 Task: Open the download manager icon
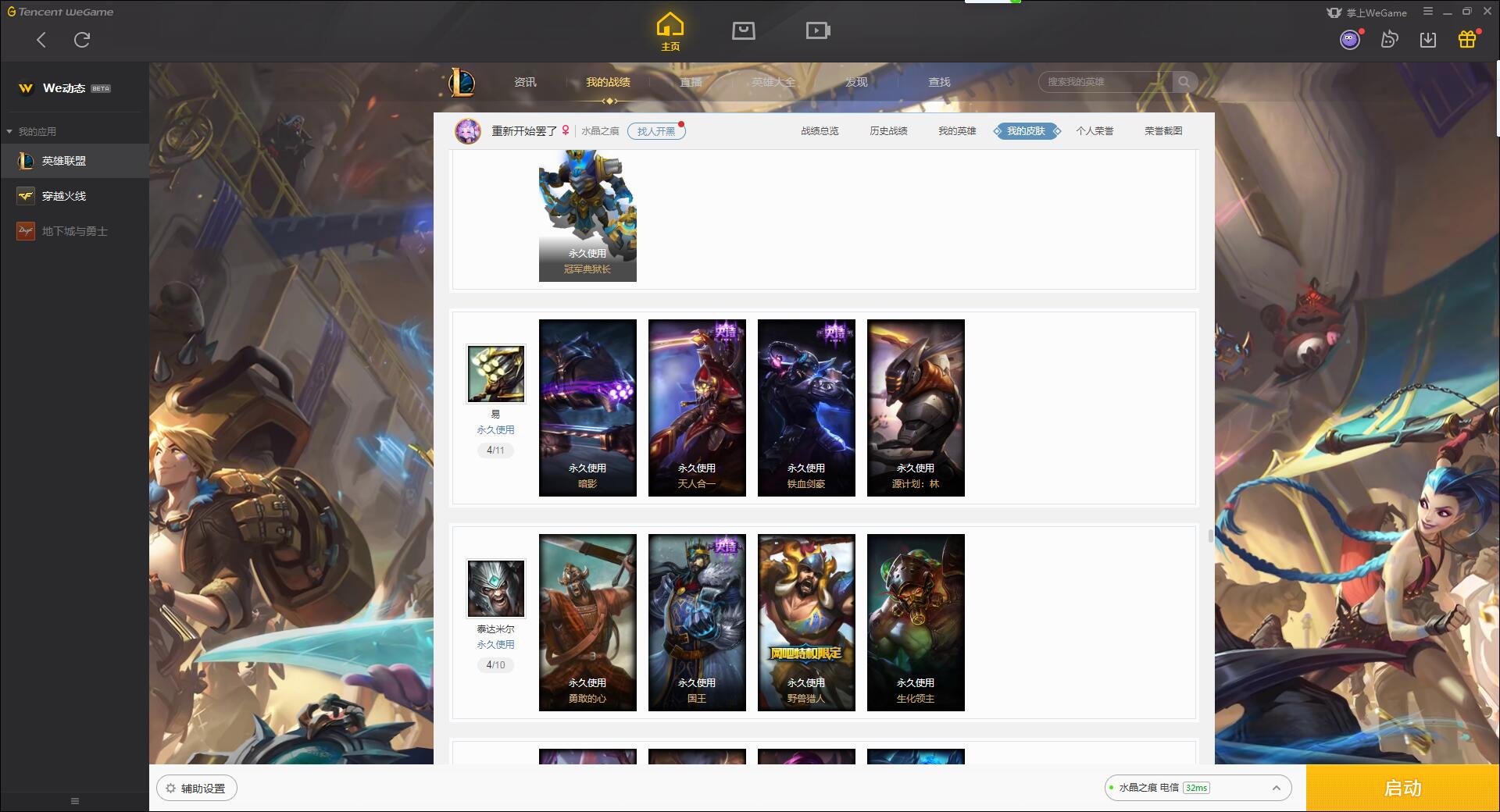pos(1428,39)
